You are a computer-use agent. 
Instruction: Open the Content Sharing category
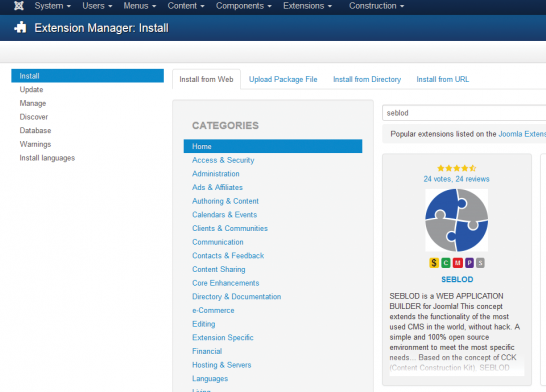tap(219, 269)
